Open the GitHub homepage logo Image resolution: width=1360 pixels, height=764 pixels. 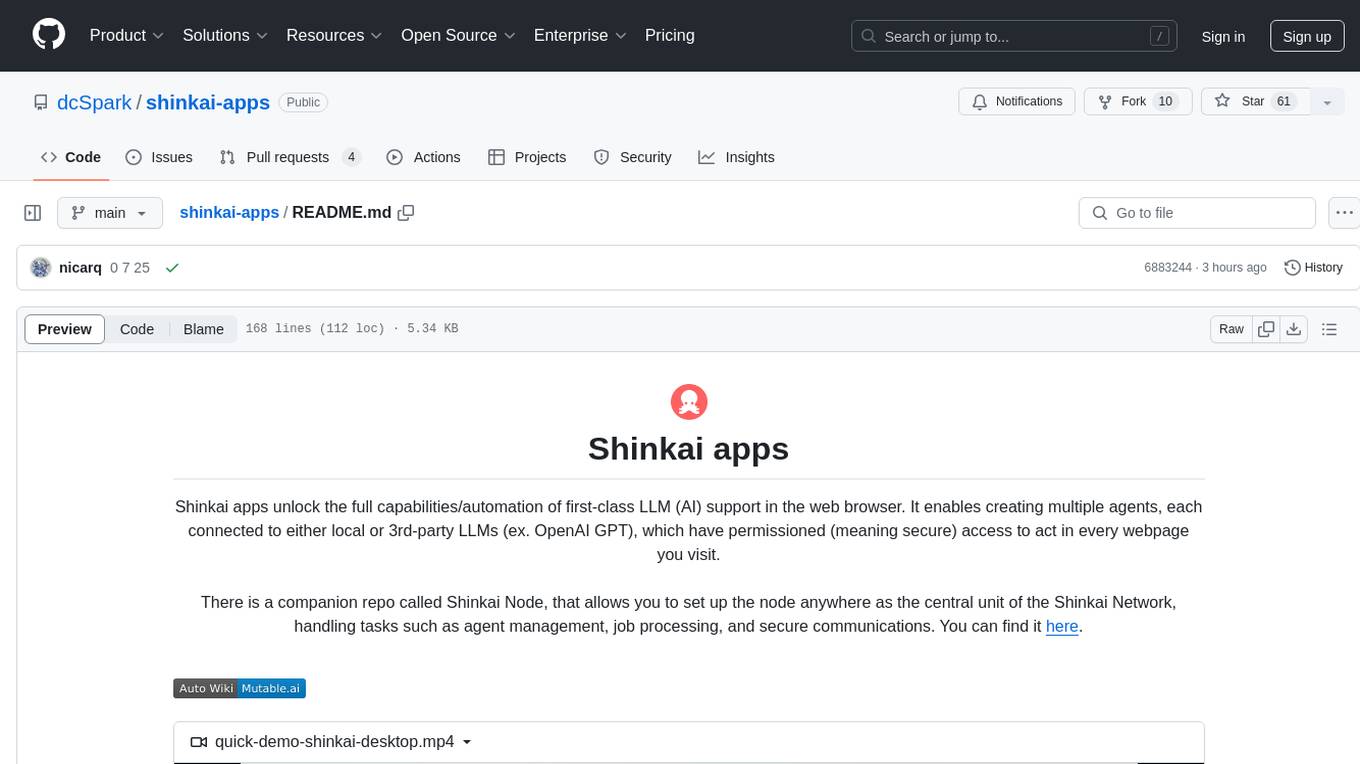point(49,35)
